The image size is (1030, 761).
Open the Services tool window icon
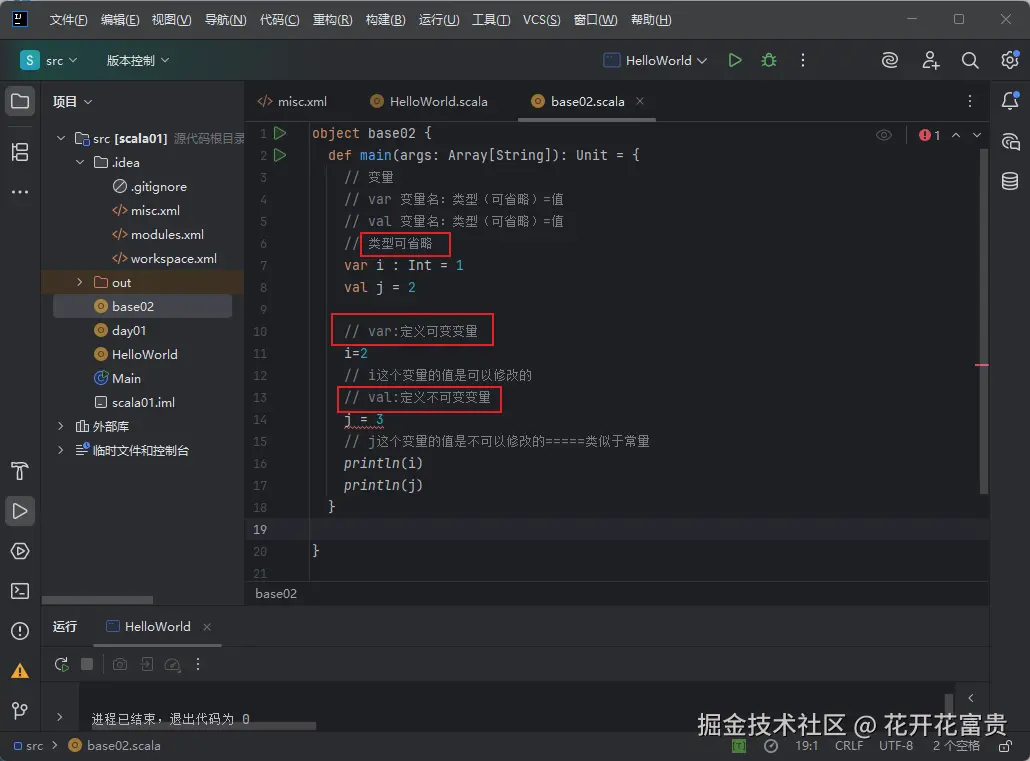20,551
